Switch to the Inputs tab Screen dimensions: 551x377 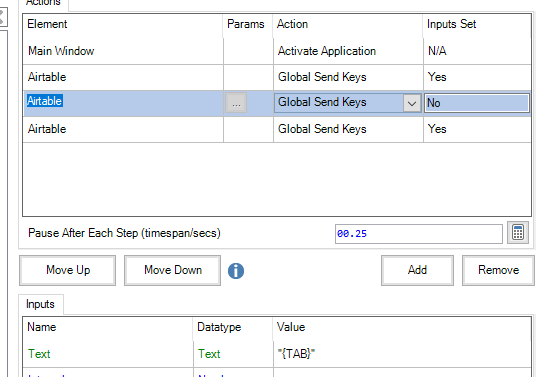tap(40, 304)
